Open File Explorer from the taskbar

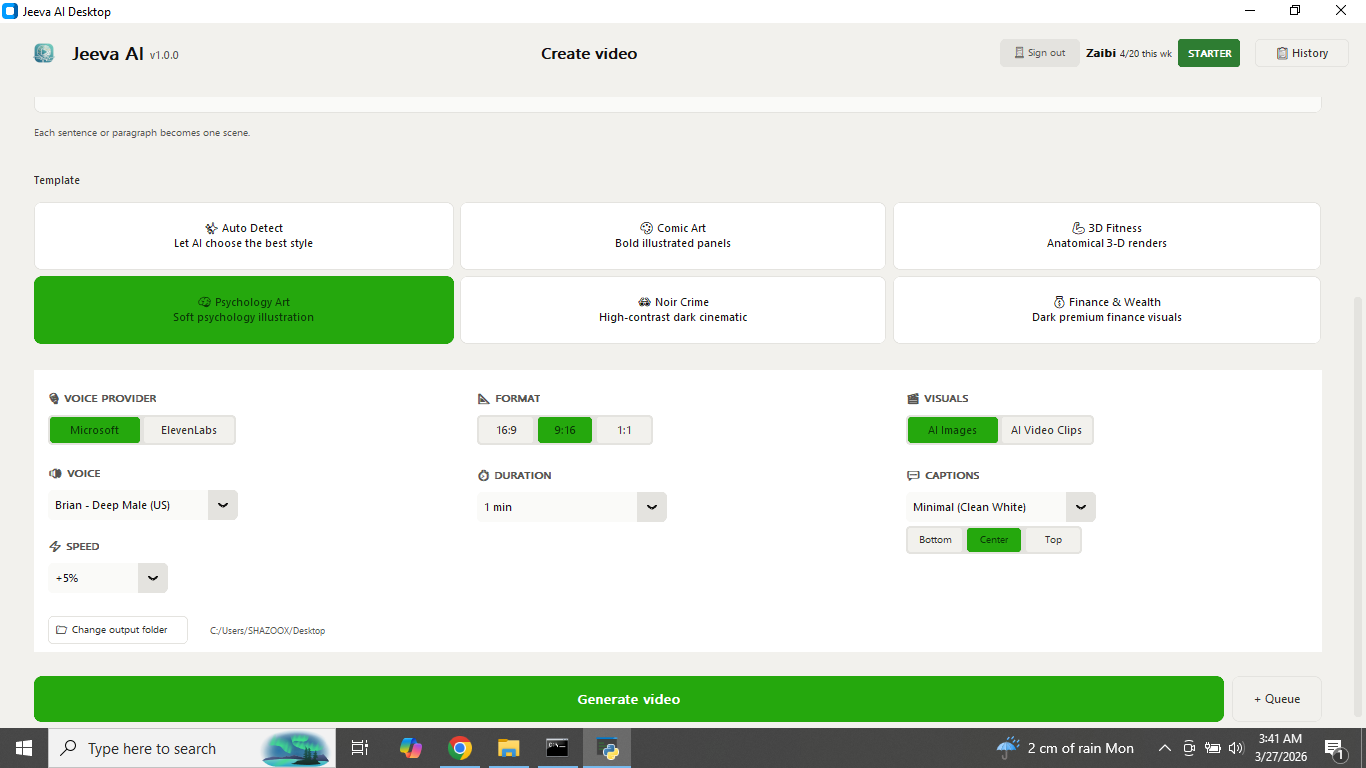pyautogui.click(x=509, y=748)
